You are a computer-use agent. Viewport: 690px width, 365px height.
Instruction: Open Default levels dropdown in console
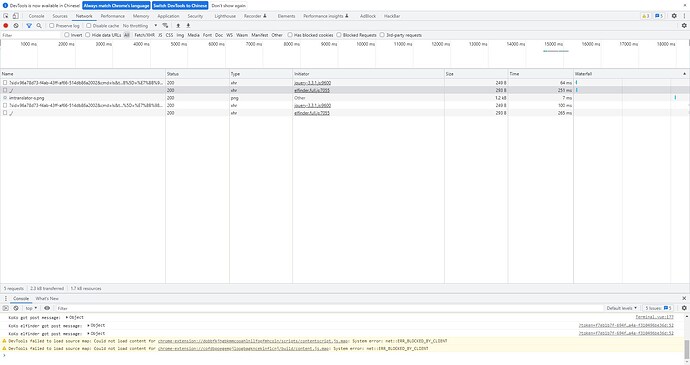(x=621, y=308)
